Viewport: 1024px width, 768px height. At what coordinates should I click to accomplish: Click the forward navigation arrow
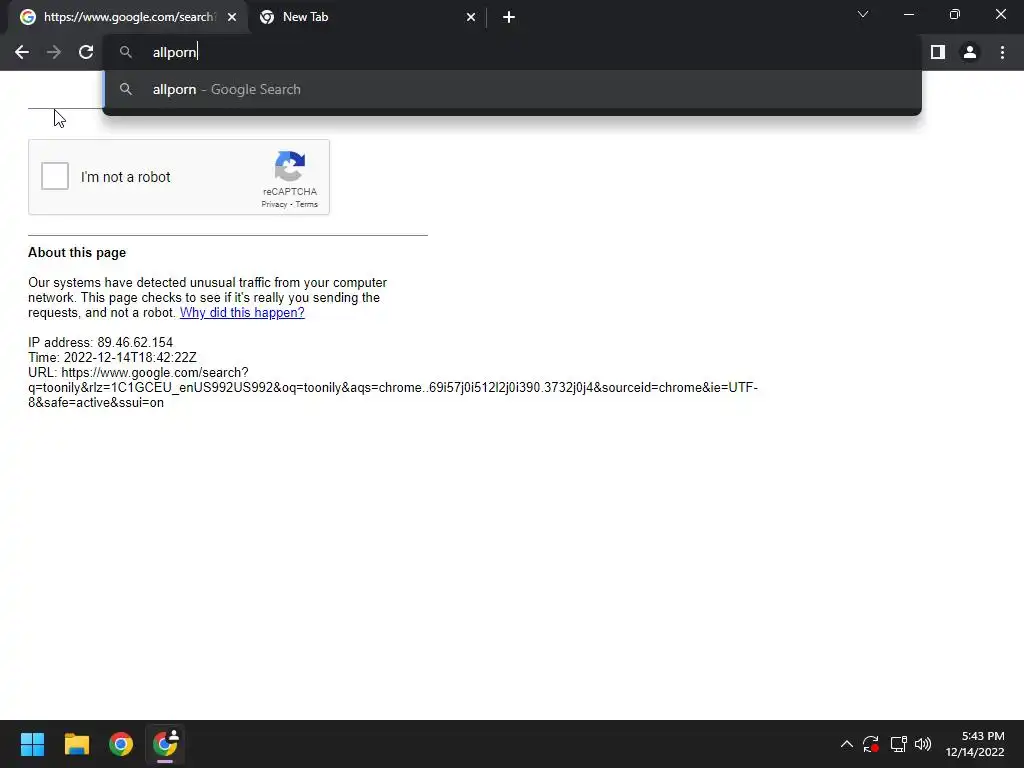point(54,52)
